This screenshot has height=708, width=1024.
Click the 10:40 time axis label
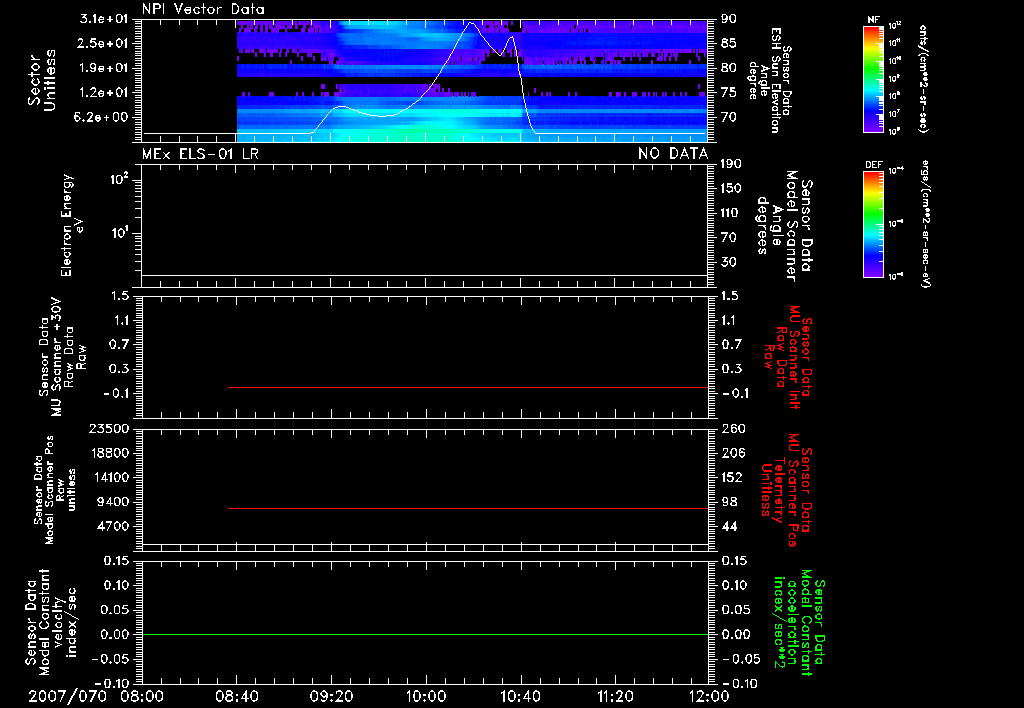tap(520, 697)
